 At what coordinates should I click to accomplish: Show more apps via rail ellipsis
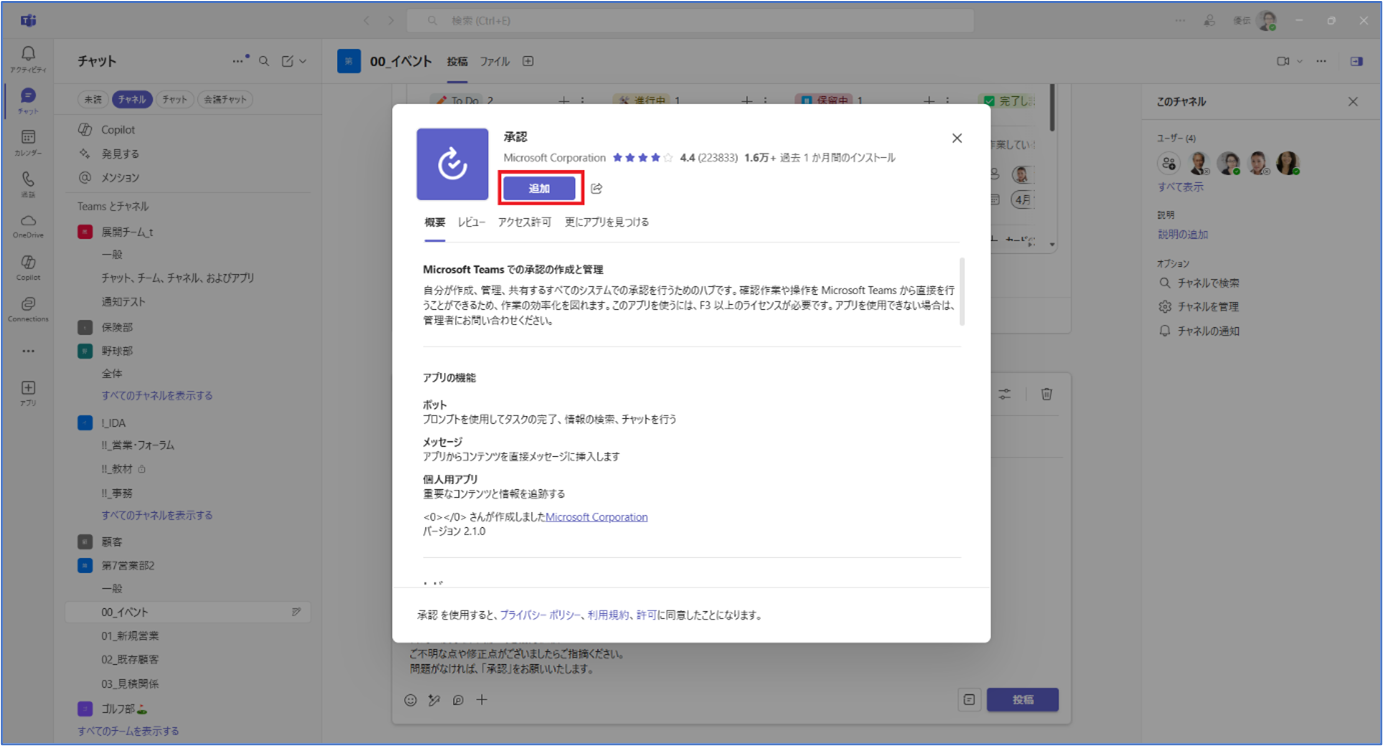click(28, 351)
